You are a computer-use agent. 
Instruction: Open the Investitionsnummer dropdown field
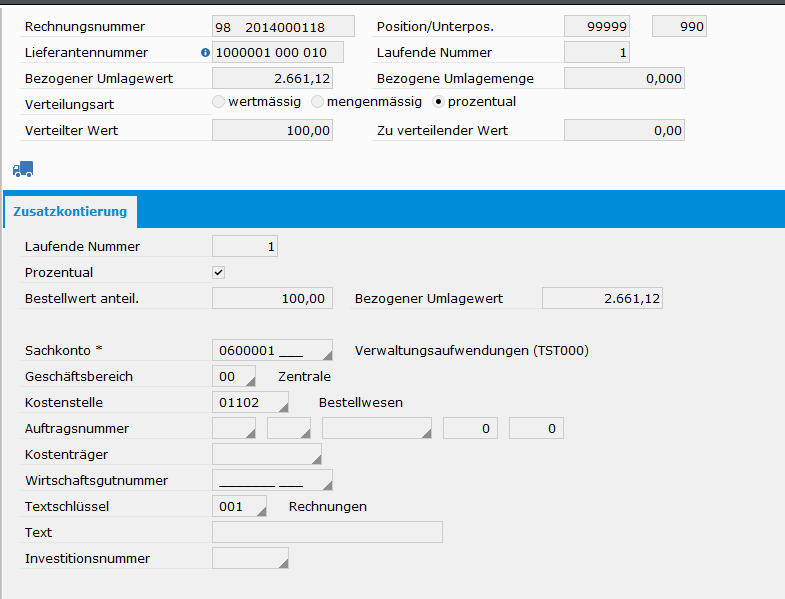pyautogui.click(x=250, y=558)
